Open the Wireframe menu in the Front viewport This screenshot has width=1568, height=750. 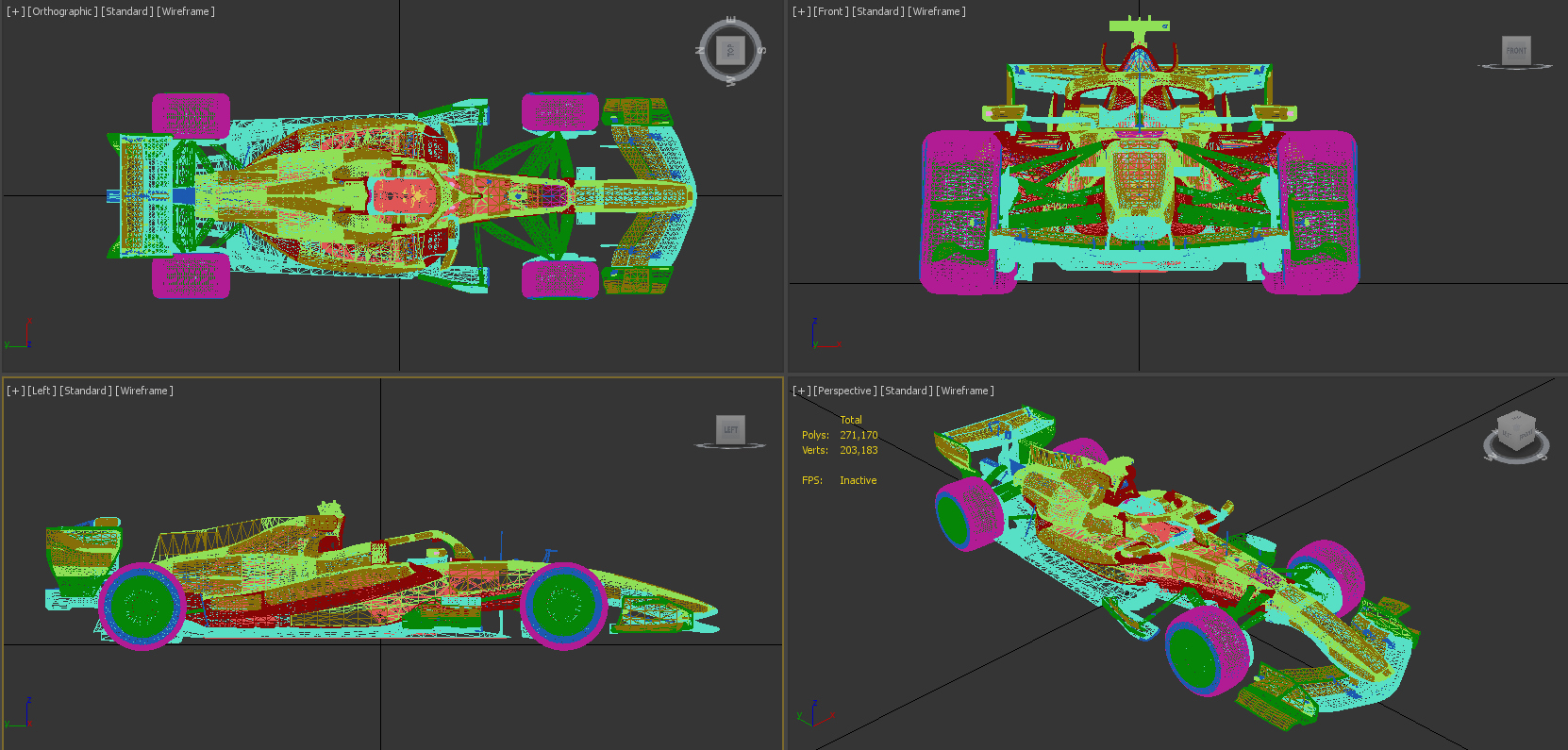937,11
